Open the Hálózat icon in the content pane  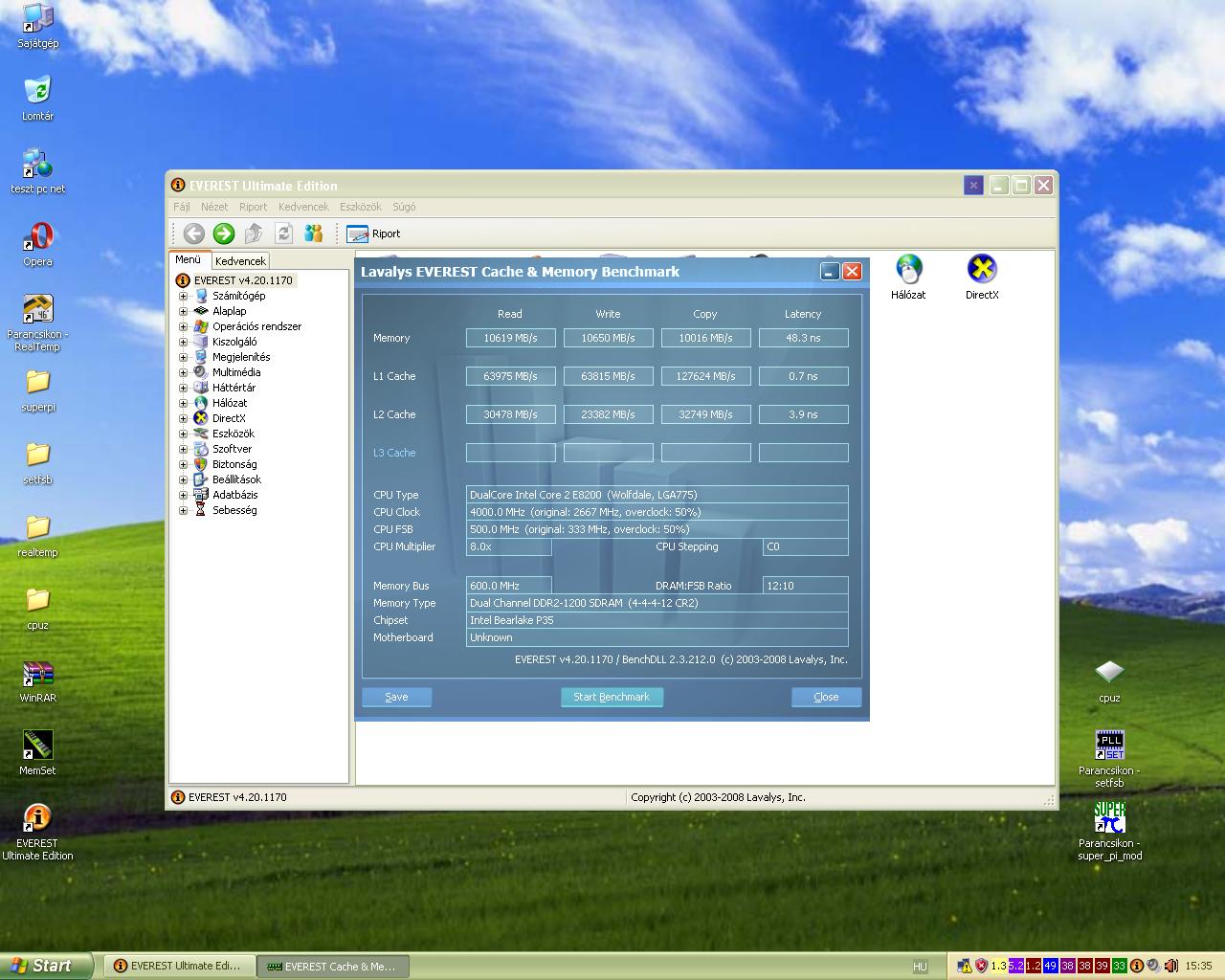[908, 278]
